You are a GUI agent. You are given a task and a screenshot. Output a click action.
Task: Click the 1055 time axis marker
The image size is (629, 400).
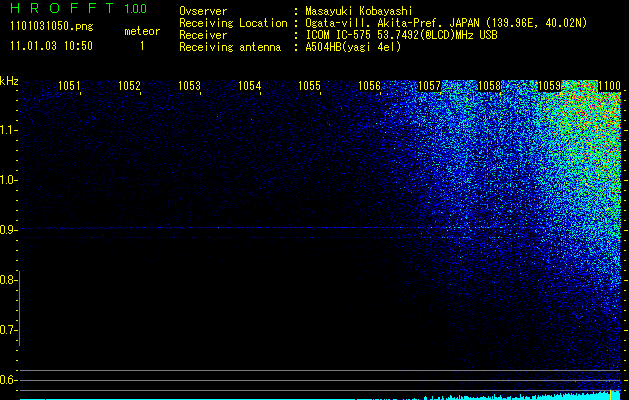click(310, 86)
